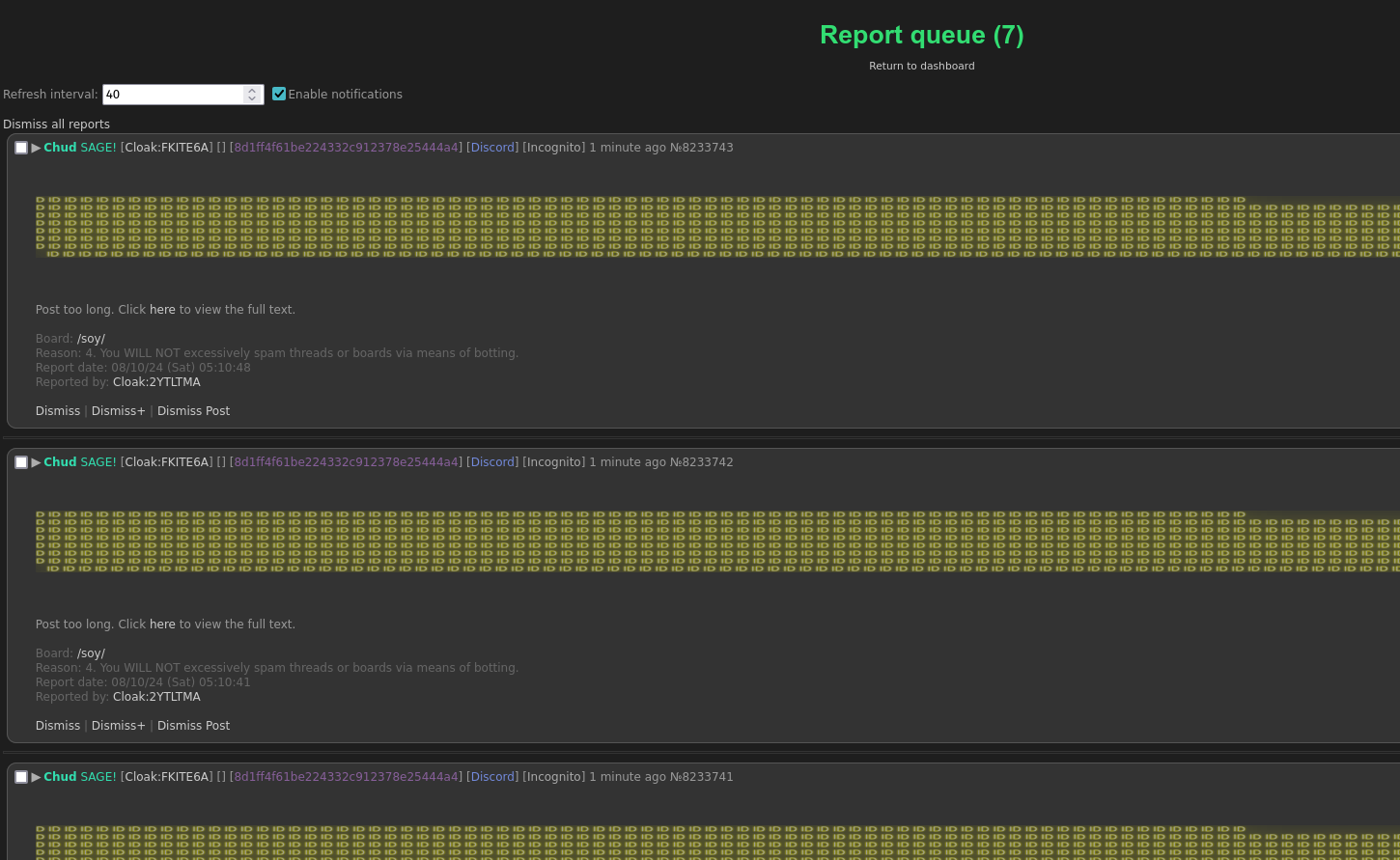Tick the checkbox for report №8233742
Image resolution: width=1400 pixels, height=860 pixels.
click(x=21, y=462)
